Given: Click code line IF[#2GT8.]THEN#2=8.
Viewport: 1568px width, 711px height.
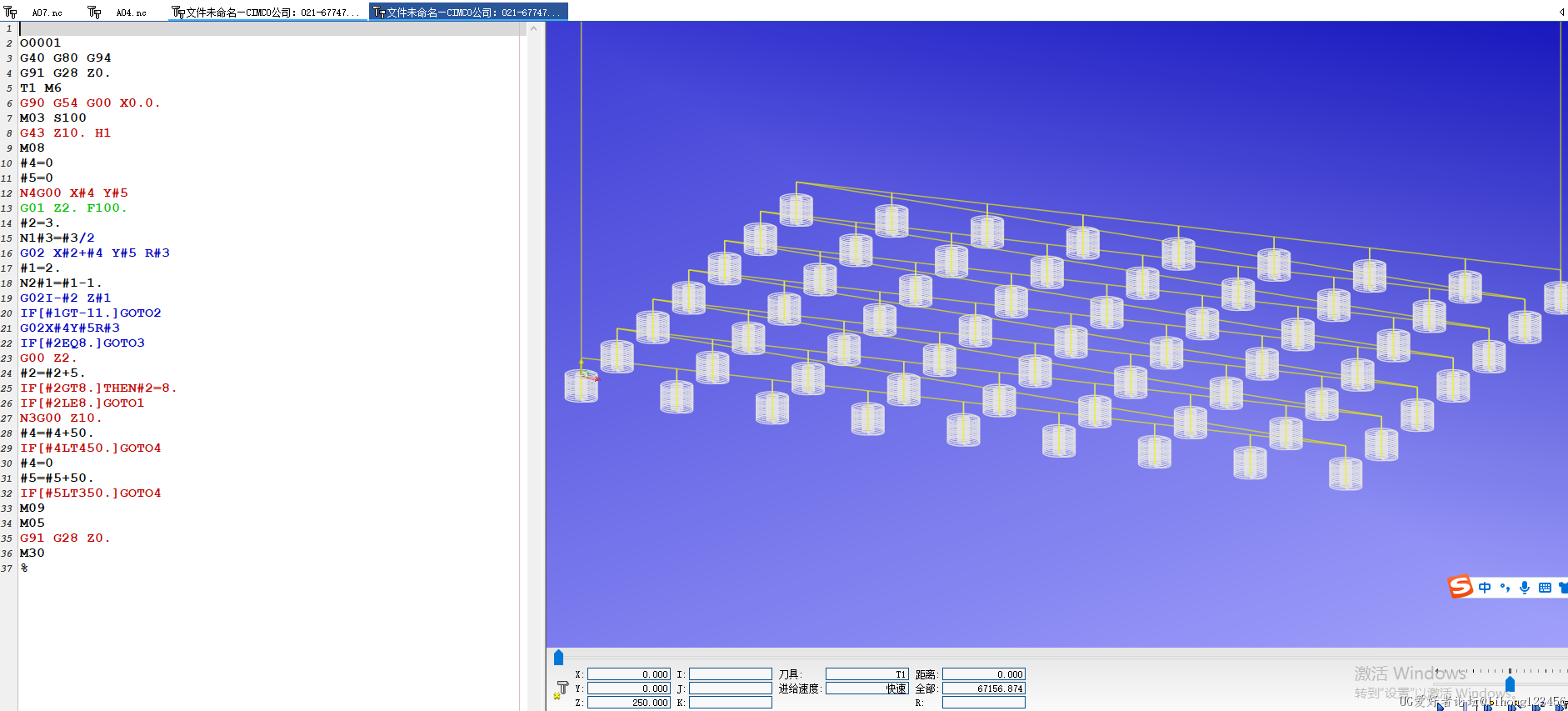Looking at the screenshot, I should point(98,388).
